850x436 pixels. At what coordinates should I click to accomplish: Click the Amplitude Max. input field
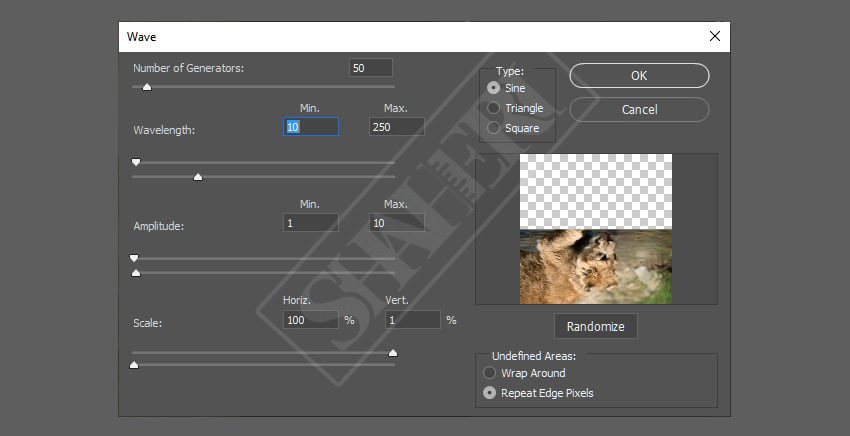pos(396,223)
